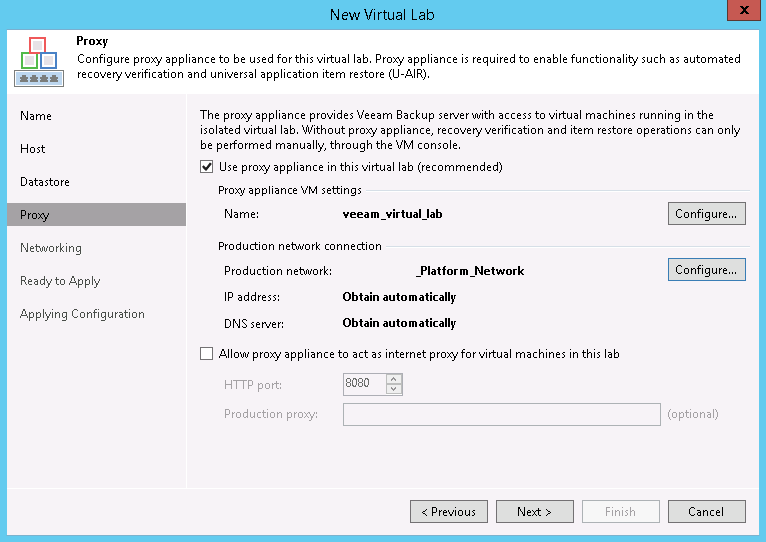
Task: Increase the HTTP port value
Action: 394,379
